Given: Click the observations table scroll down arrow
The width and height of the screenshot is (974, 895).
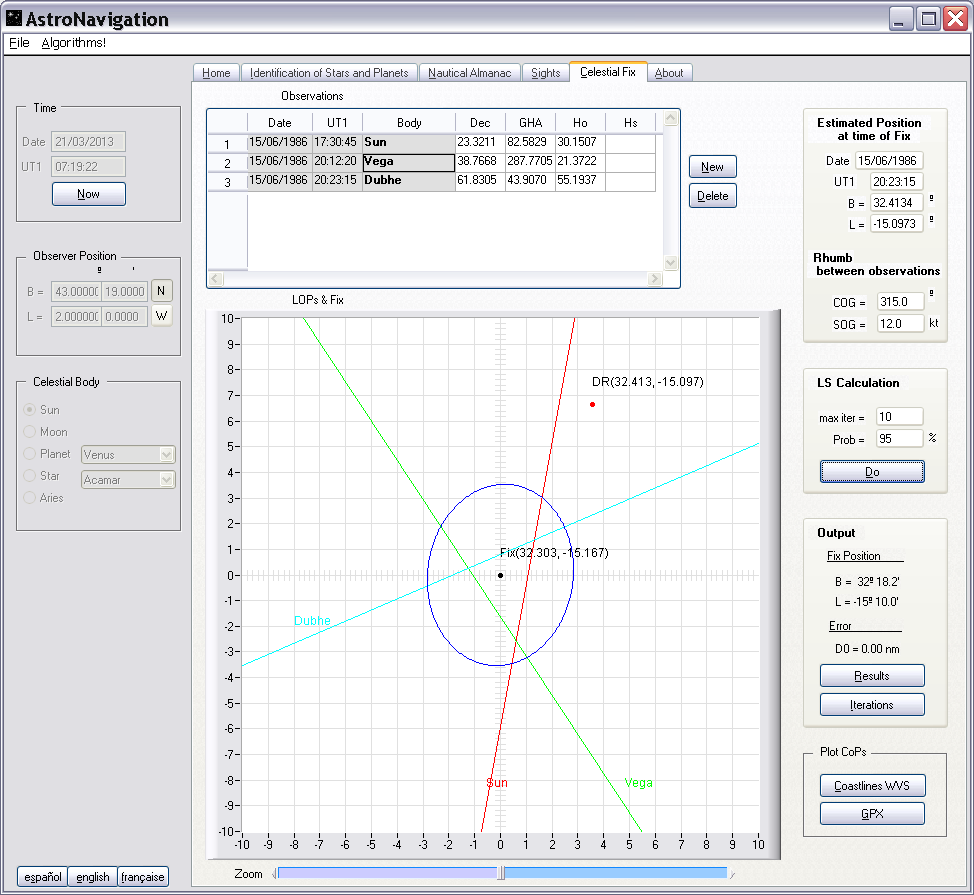Looking at the screenshot, I should 671,262.
